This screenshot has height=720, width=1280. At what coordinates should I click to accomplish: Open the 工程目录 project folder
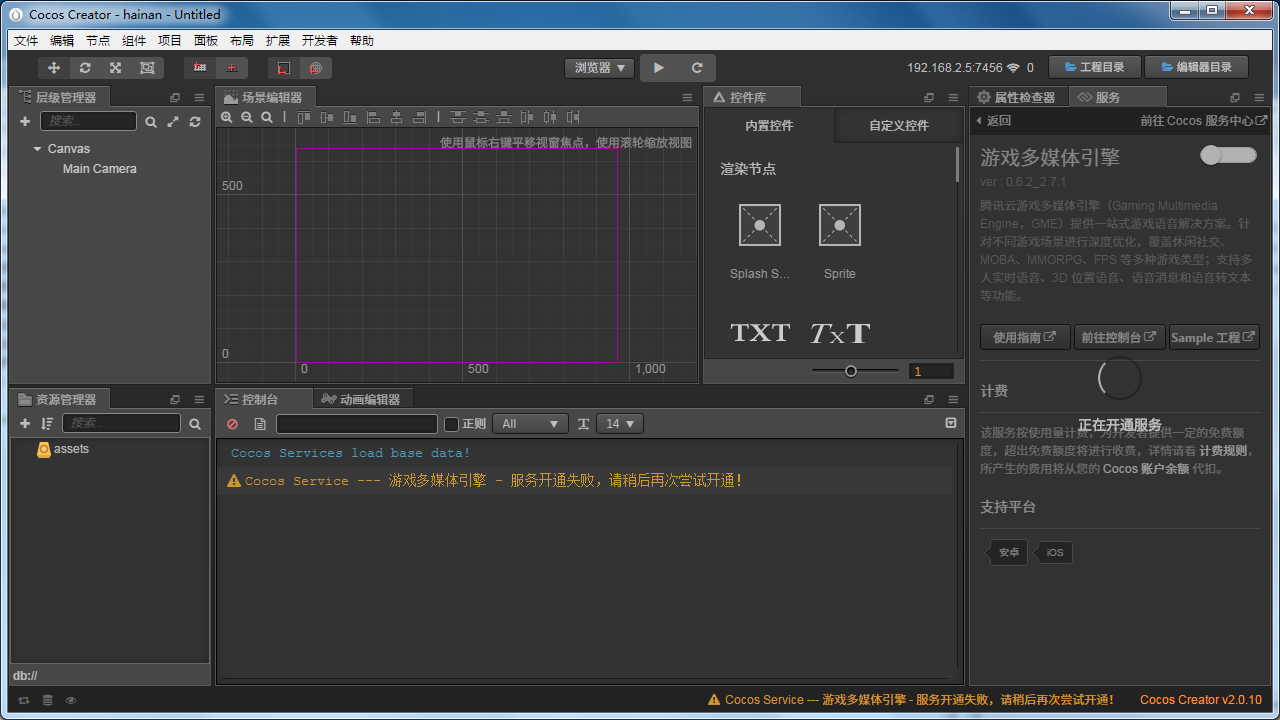(x=1093, y=67)
